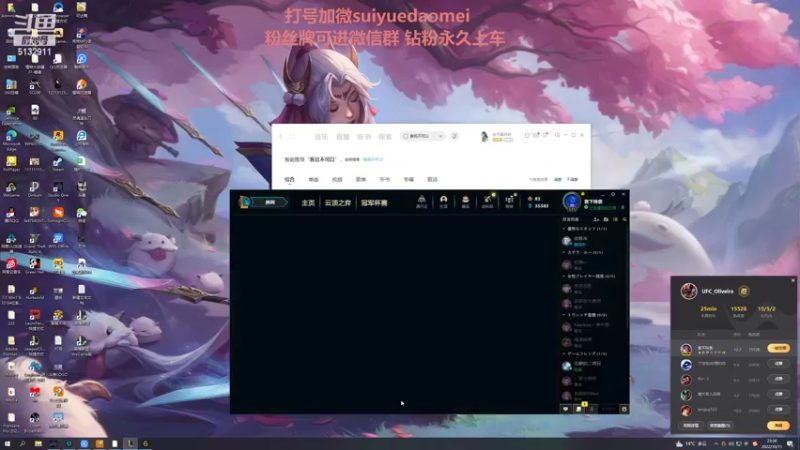Open chat icon at friends panel bottom

(x=566, y=409)
